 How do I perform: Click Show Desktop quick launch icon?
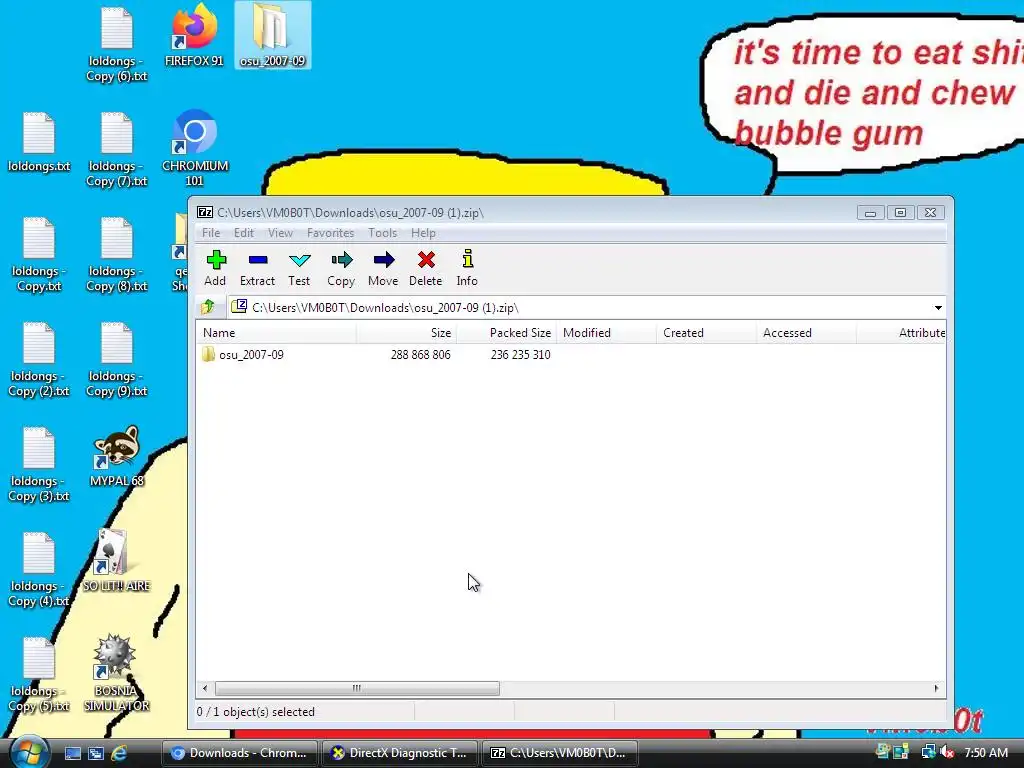pos(72,753)
